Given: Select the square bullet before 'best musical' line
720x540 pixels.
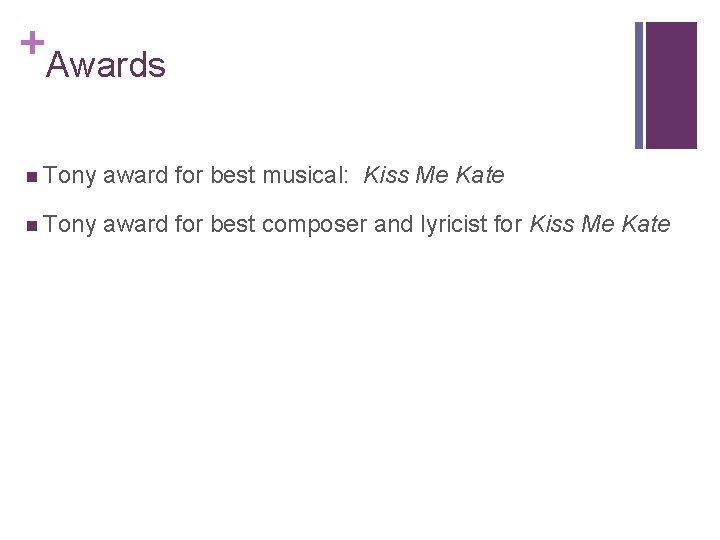Looking at the screenshot, I should [x=32, y=177].
